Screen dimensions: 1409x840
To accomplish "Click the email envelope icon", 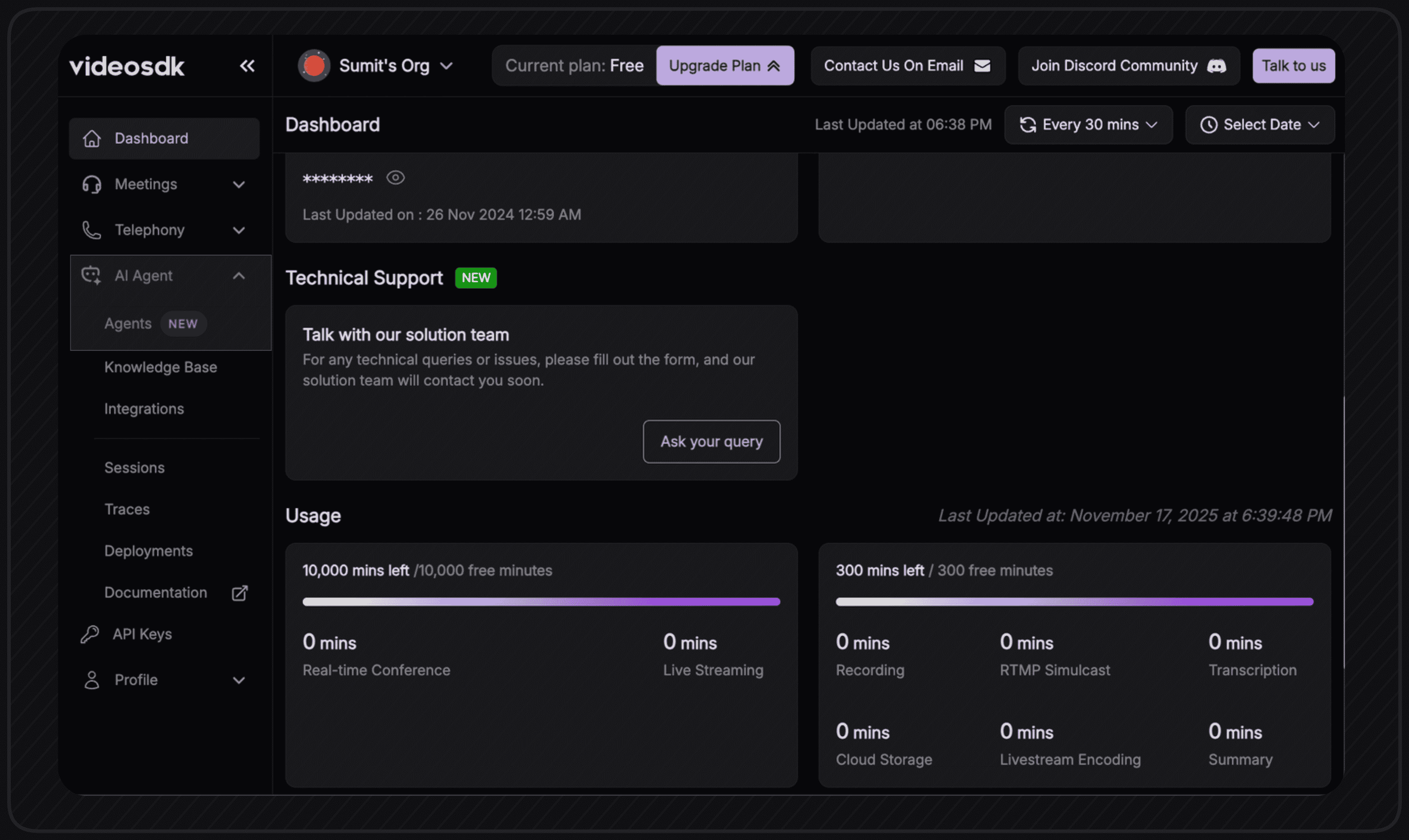I will coord(983,66).
